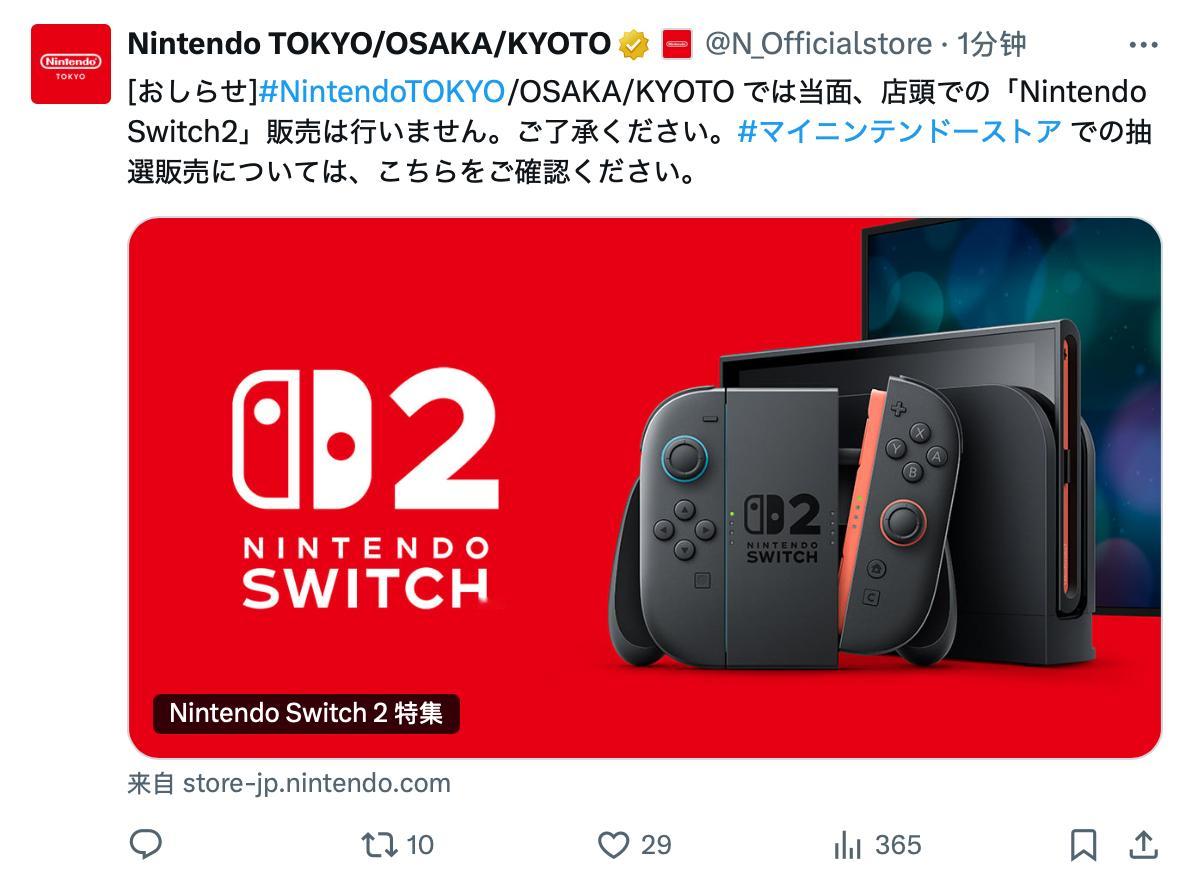Click the like count 29
This screenshot has width=1186, height=888.
click(656, 845)
